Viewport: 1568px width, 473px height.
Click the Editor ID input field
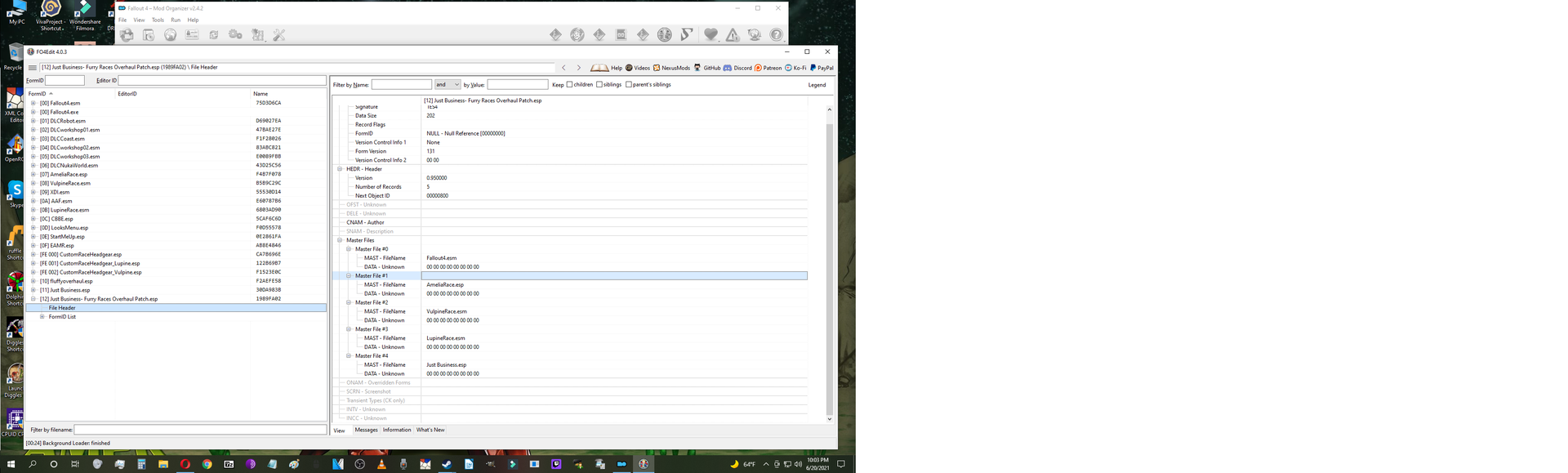[222, 80]
